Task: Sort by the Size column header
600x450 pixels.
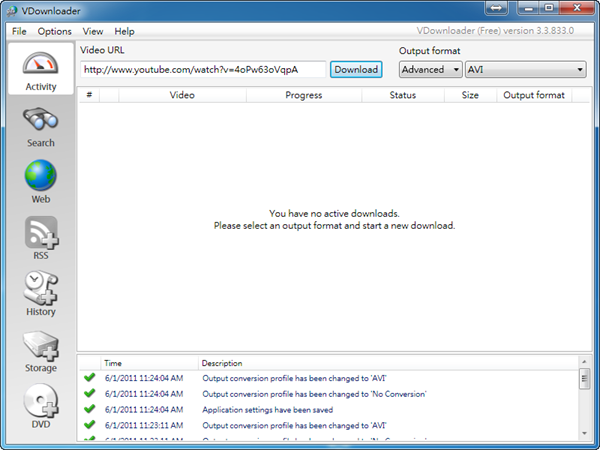Action: [470, 95]
